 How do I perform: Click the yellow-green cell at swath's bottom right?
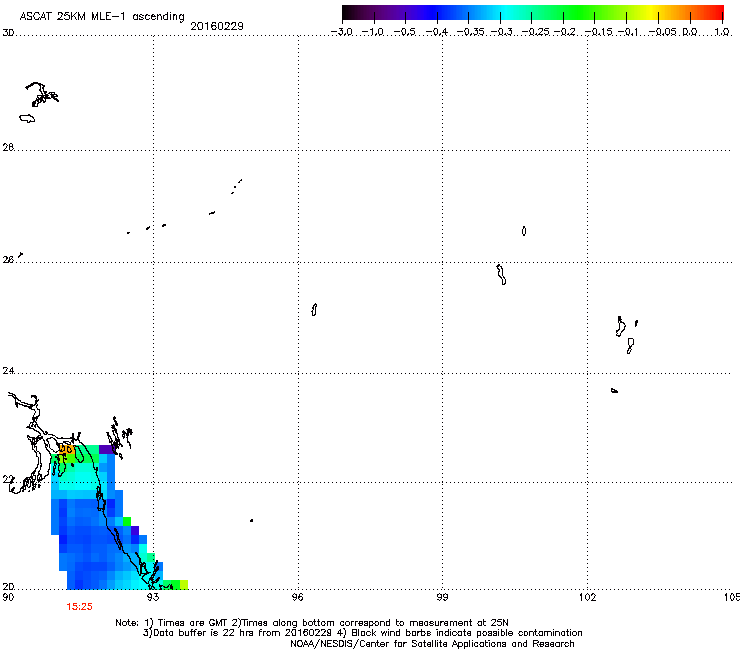coord(184,584)
